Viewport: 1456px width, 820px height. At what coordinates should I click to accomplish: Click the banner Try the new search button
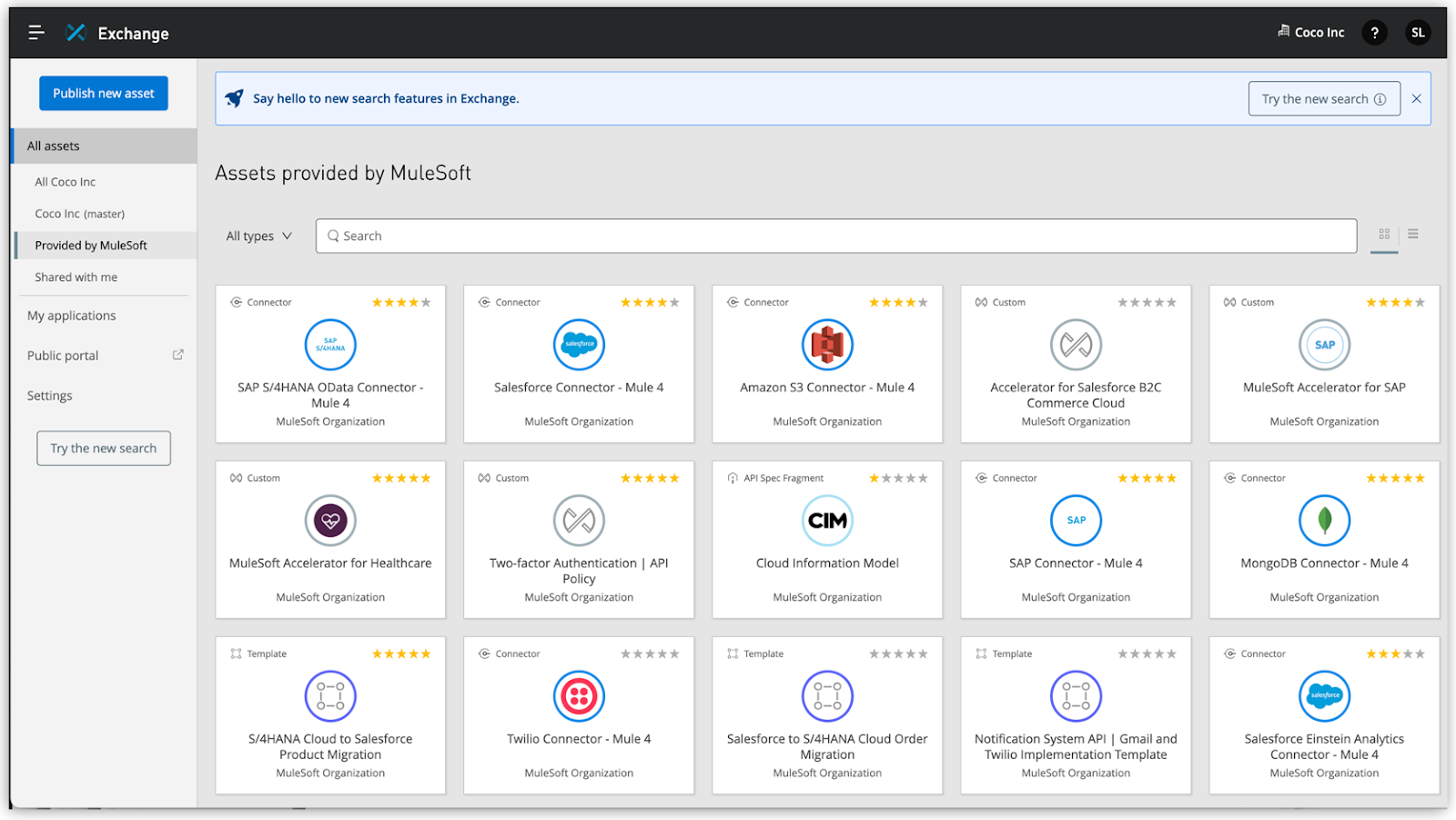pos(1324,99)
